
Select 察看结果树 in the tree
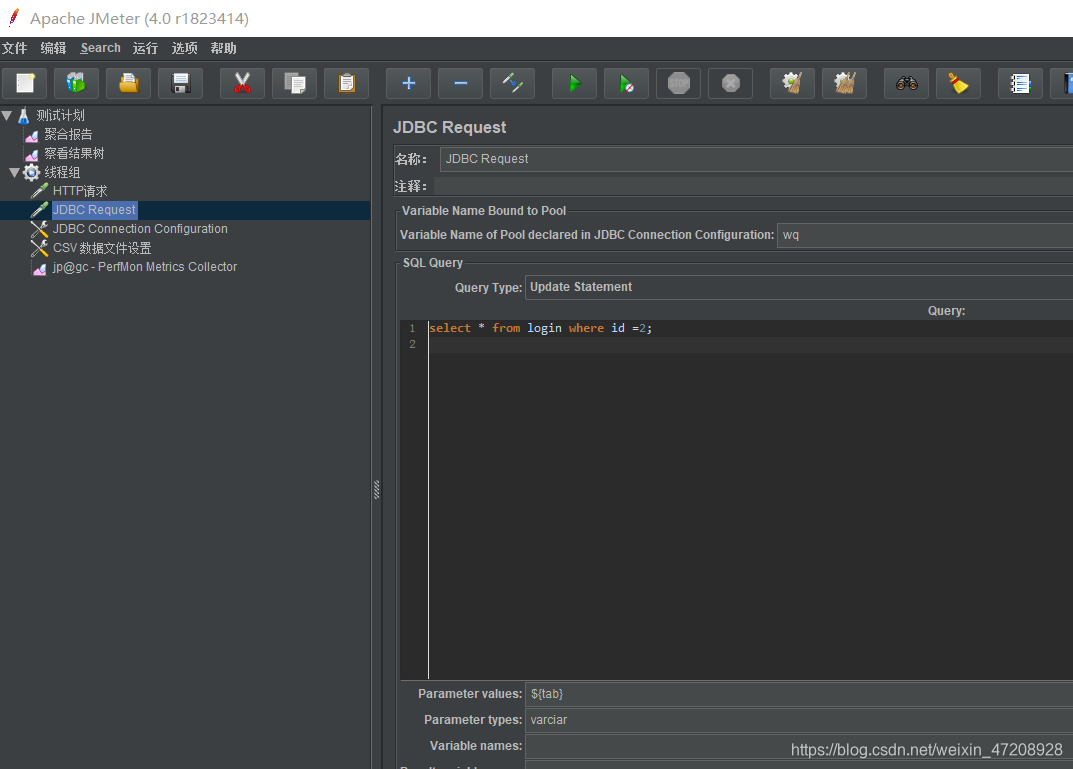(74, 153)
